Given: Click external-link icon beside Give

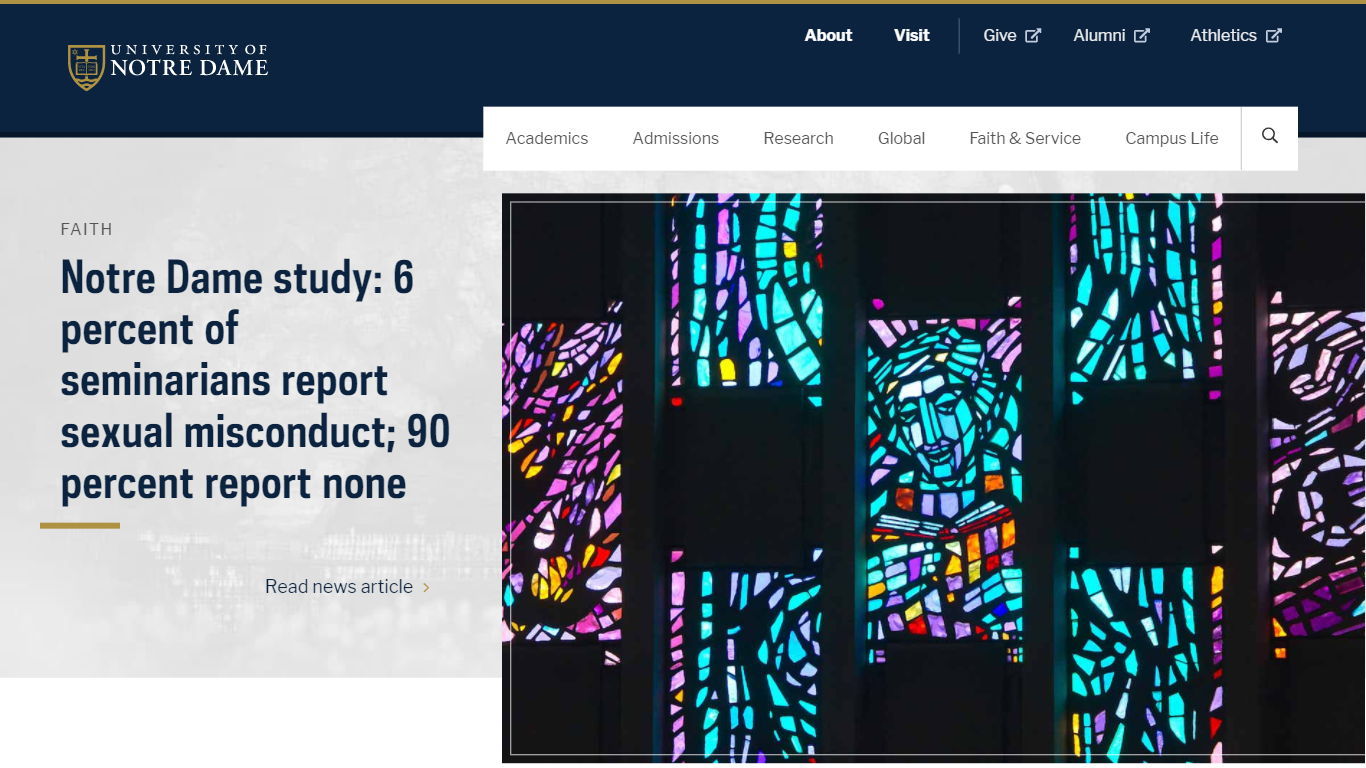Looking at the screenshot, I should point(1033,36).
